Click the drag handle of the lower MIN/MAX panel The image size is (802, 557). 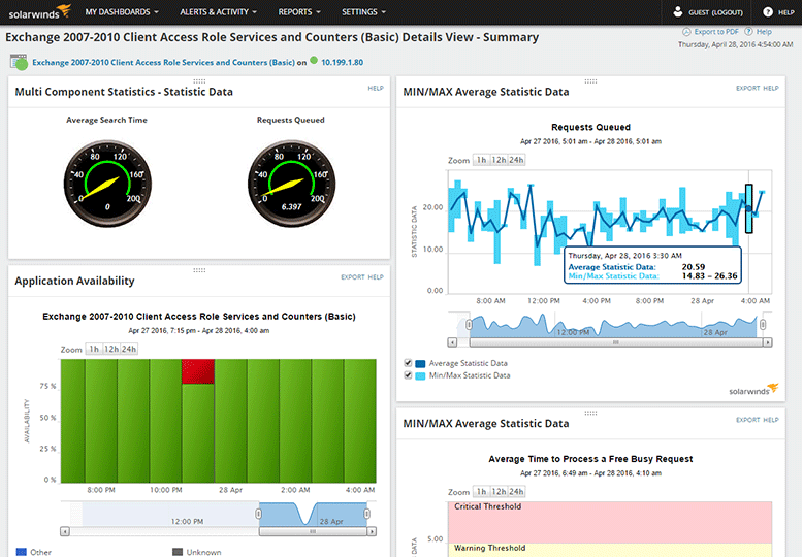click(591, 413)
